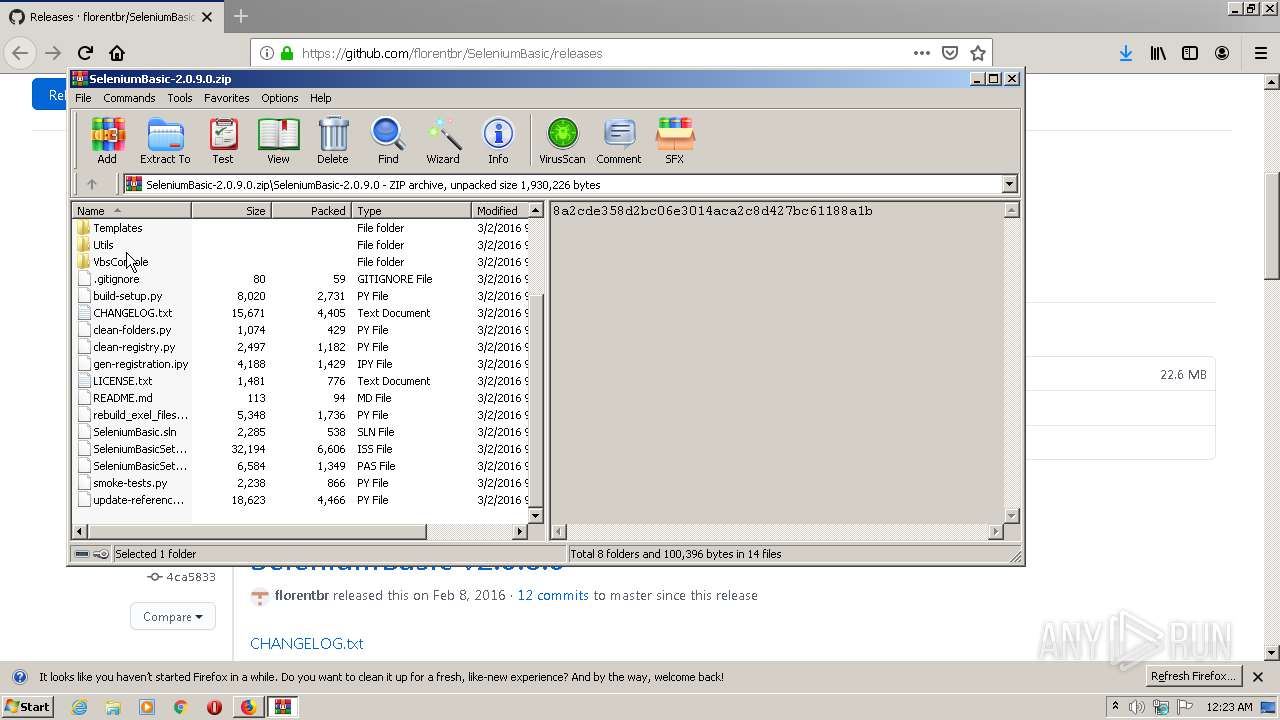1280x720 pixels.
Task: Open the Find magnifier tool
Action: click(x=388, y=140)
